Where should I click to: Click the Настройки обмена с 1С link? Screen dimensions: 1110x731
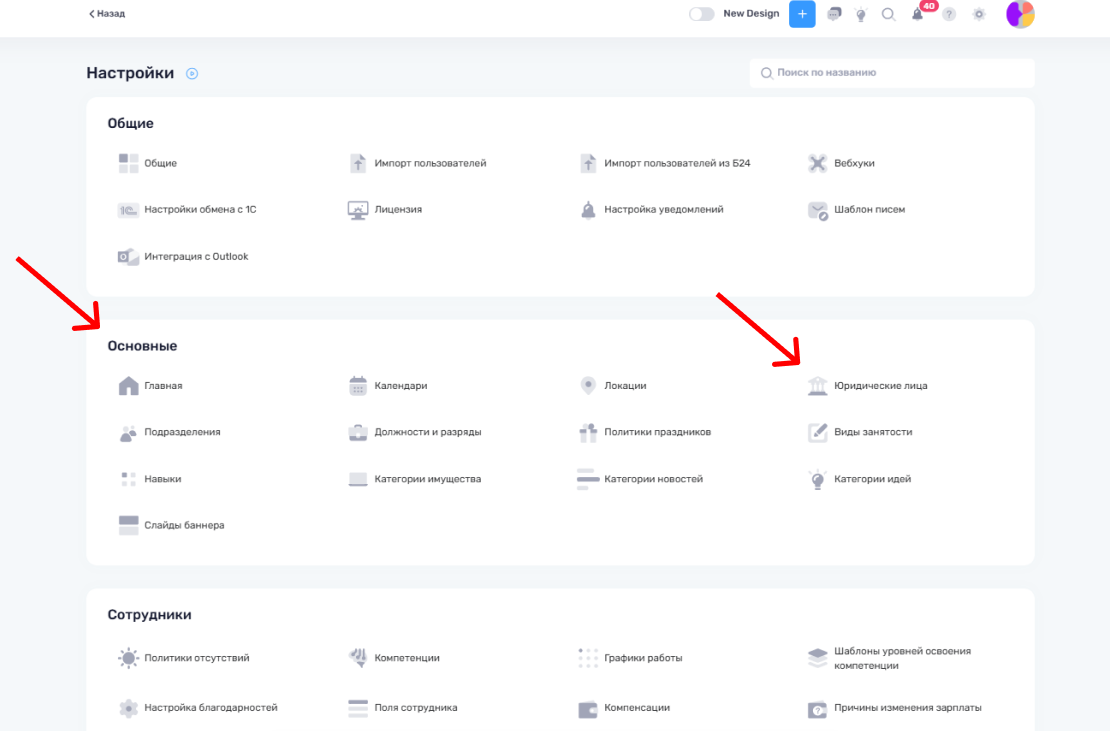[x=199, y=210]
